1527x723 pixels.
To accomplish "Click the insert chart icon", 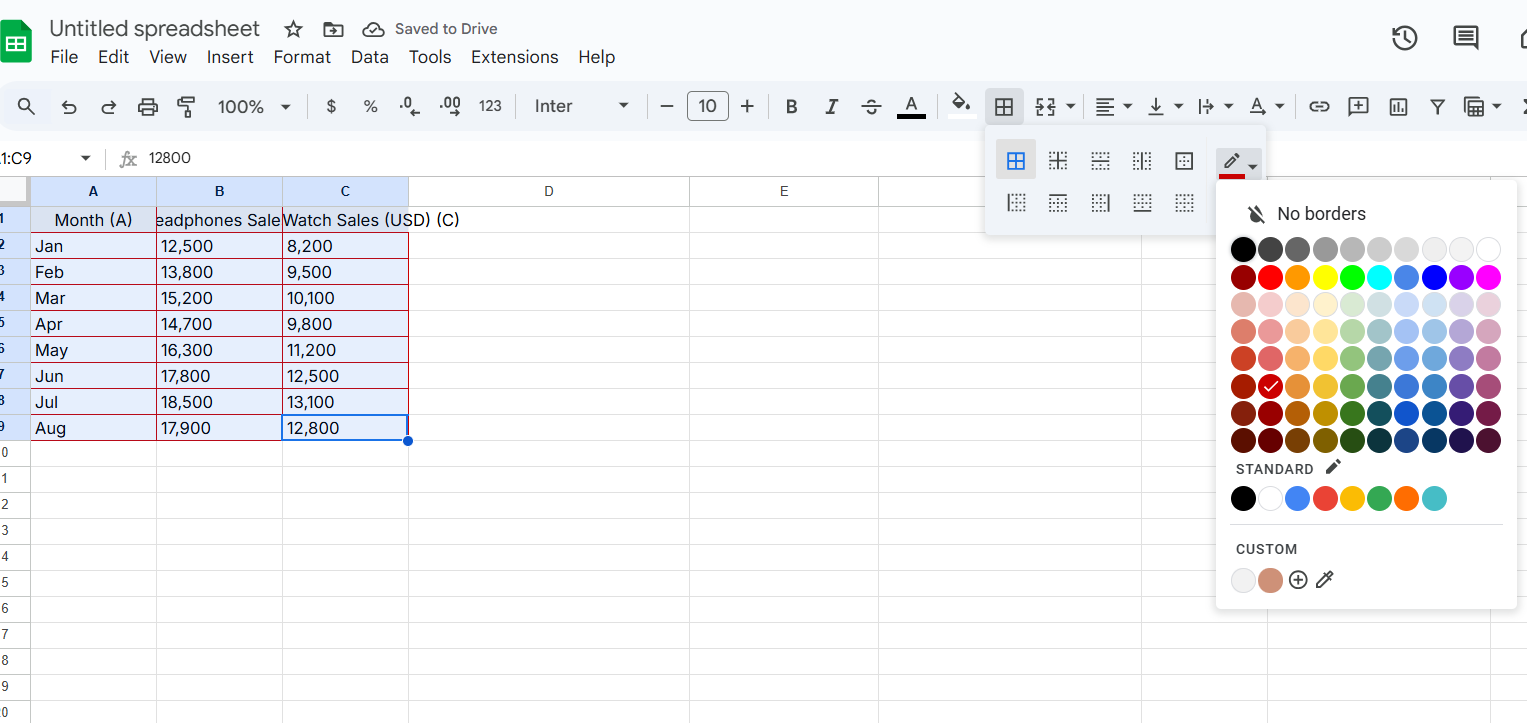I will coord(1398,106).
